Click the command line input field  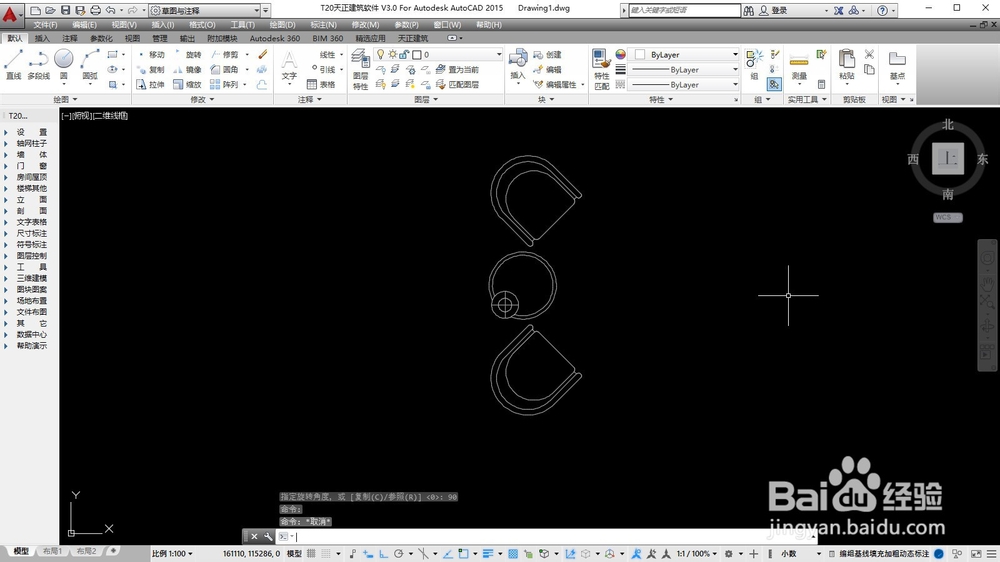tap(548, 536)
